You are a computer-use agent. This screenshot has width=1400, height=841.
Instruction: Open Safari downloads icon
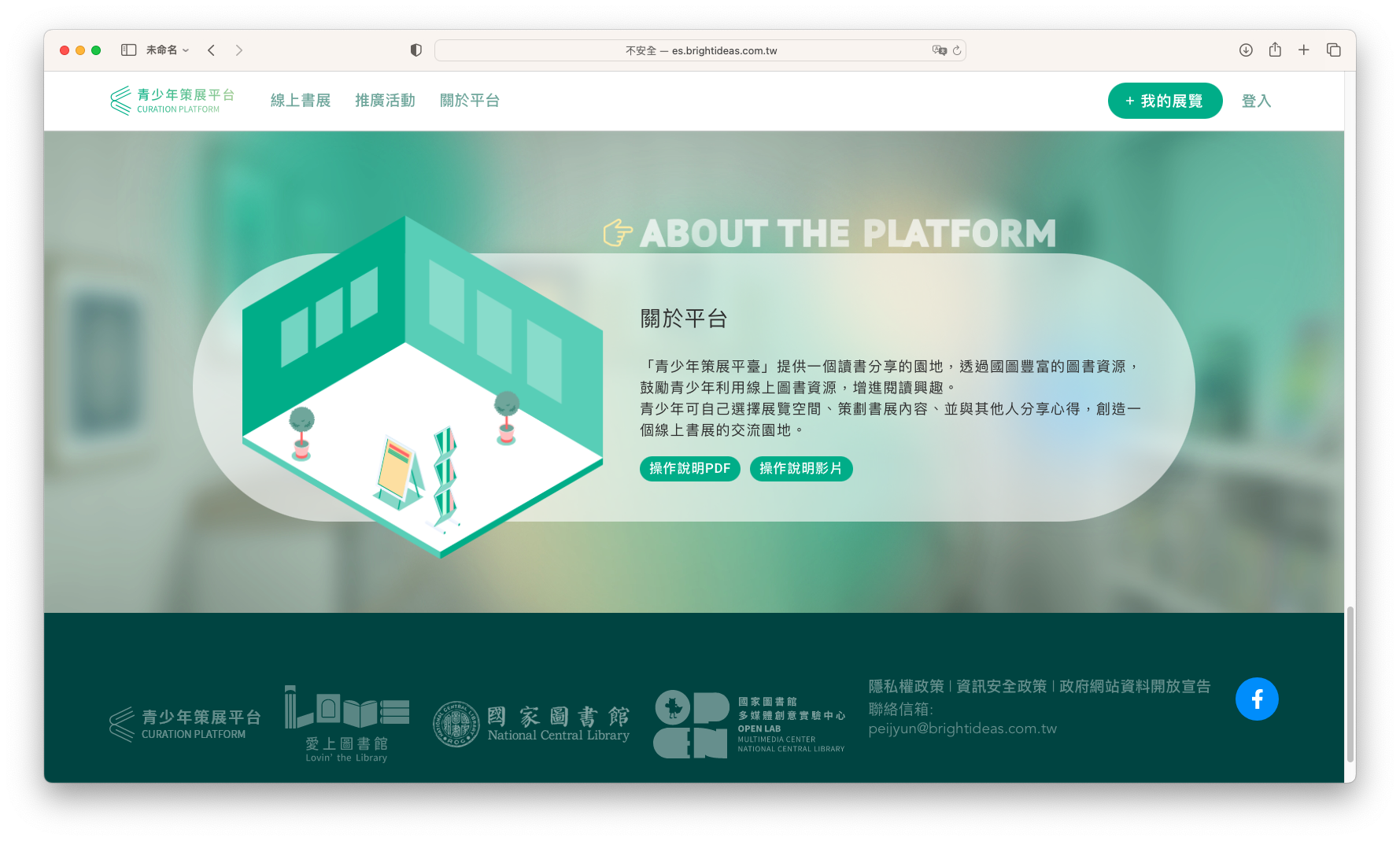click(1245, 50)
